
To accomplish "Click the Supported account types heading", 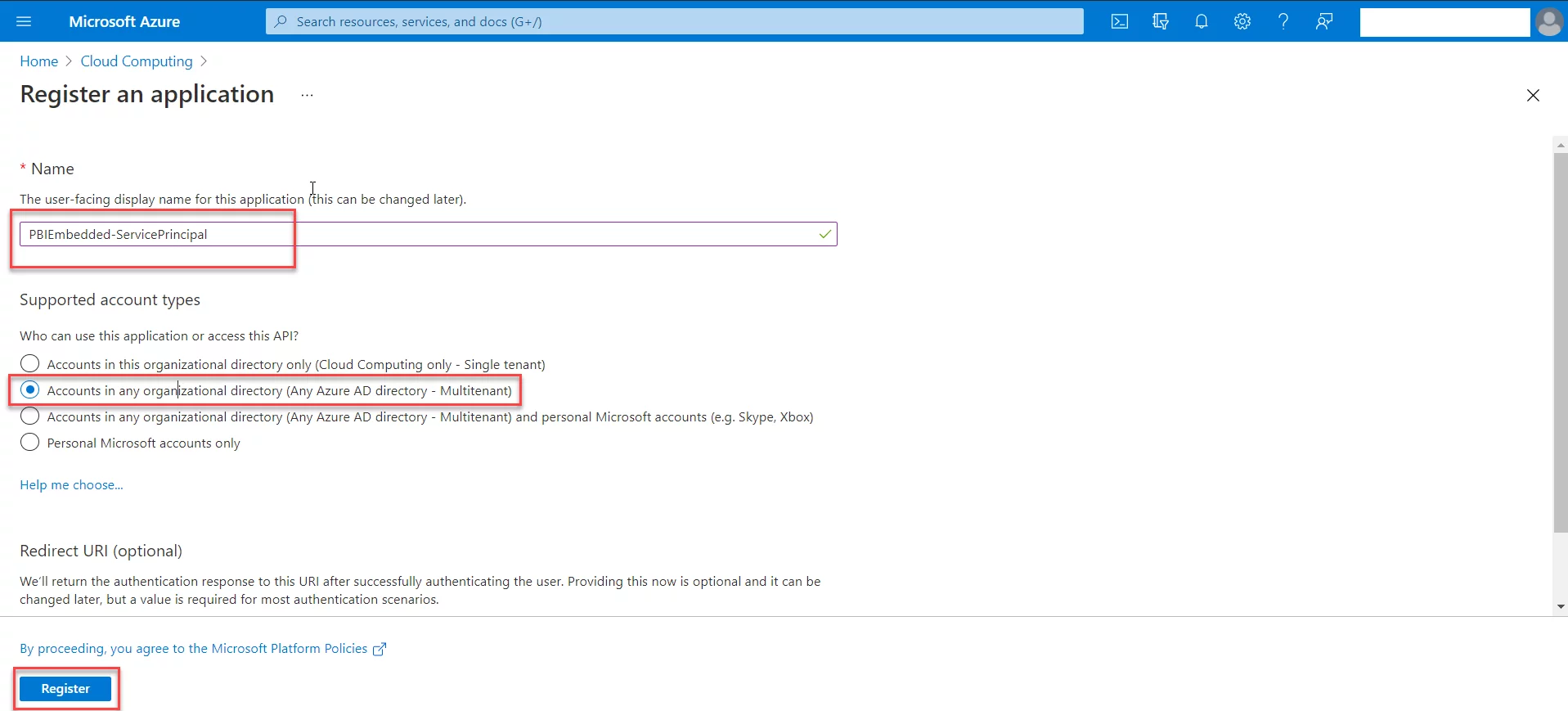I will 110,300.
